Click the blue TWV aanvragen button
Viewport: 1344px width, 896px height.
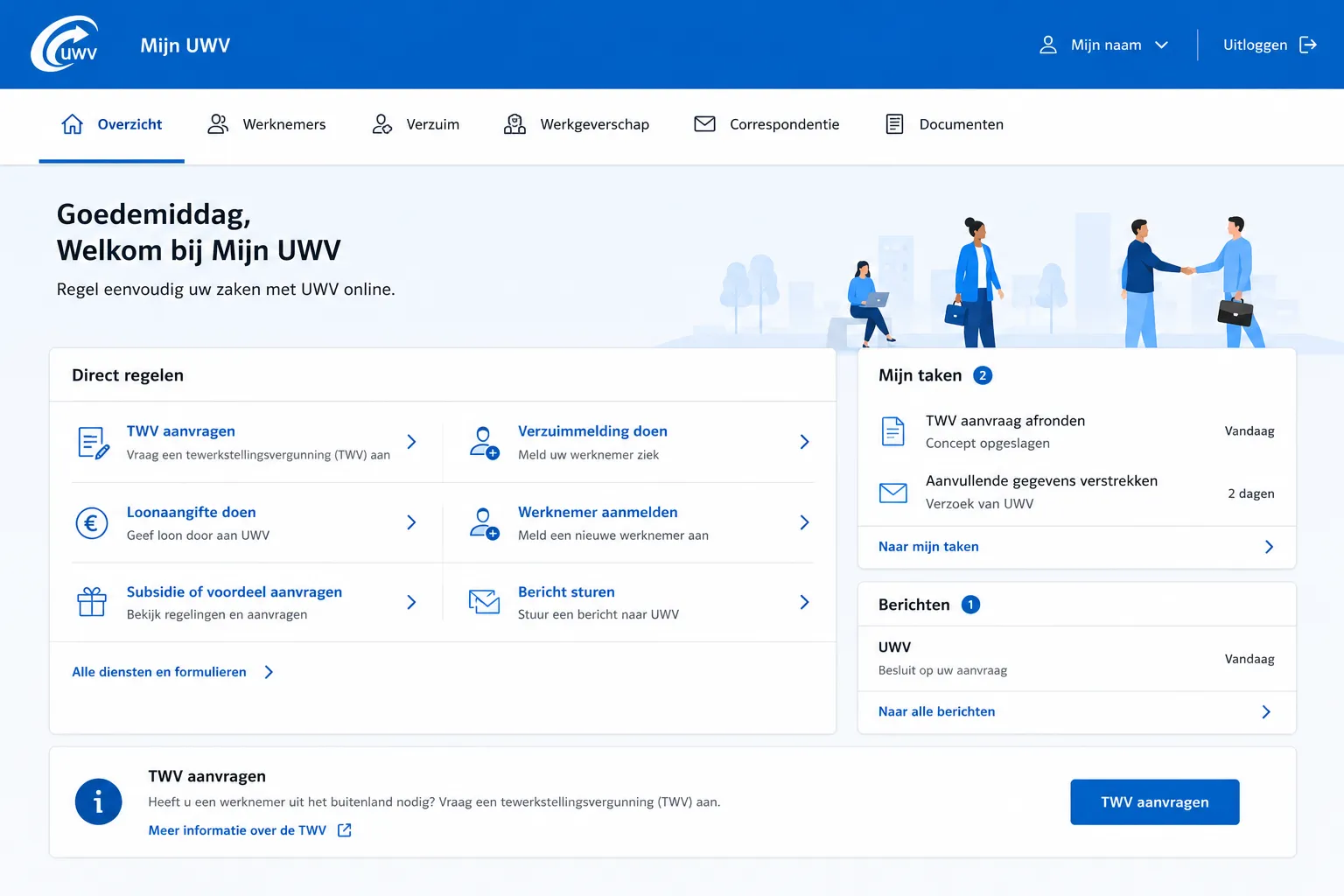coord(1155,802)
